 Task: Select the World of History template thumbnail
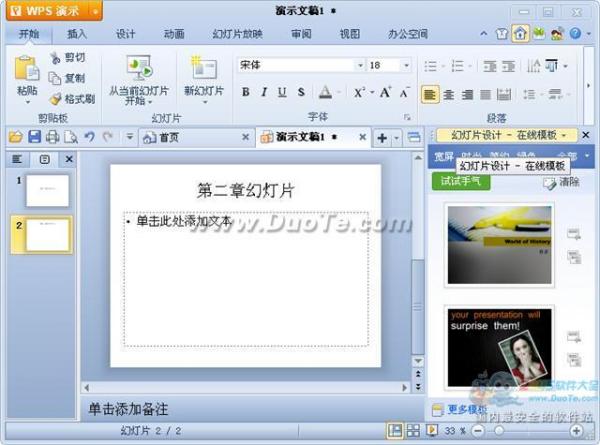pyautogui.click(x=499, y=245)
